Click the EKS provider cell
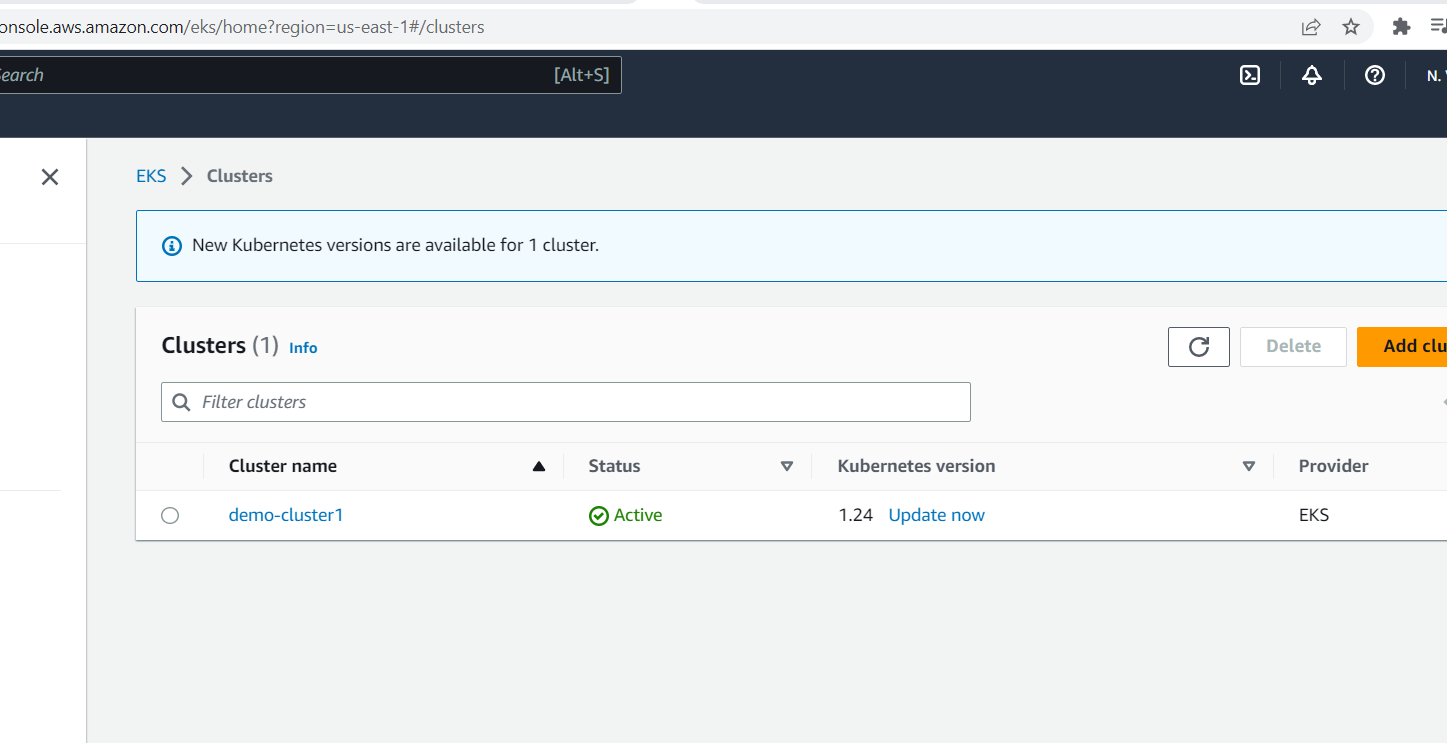 point(1314,515)
